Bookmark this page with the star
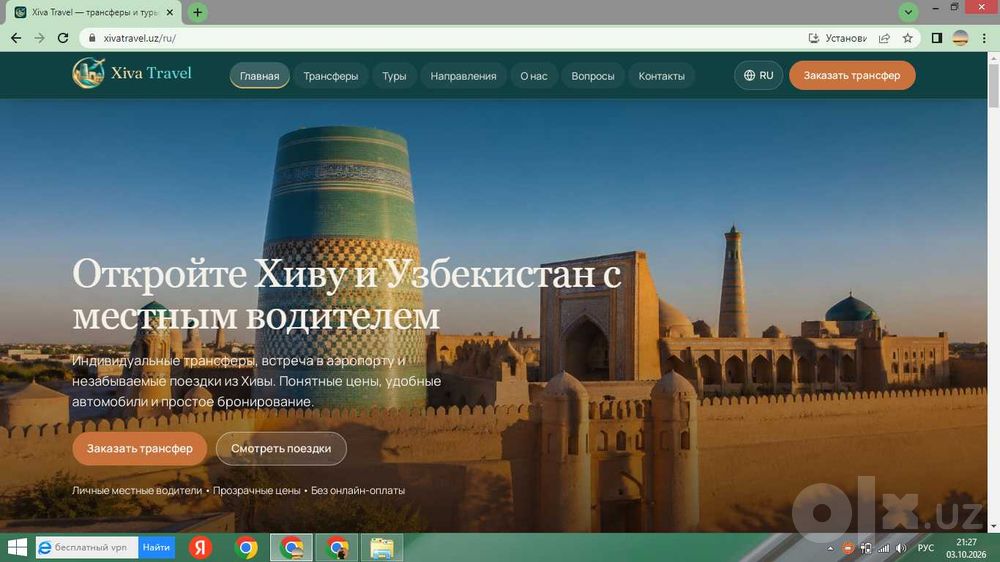The image size is (1000, 562). (x=908, y=38)
